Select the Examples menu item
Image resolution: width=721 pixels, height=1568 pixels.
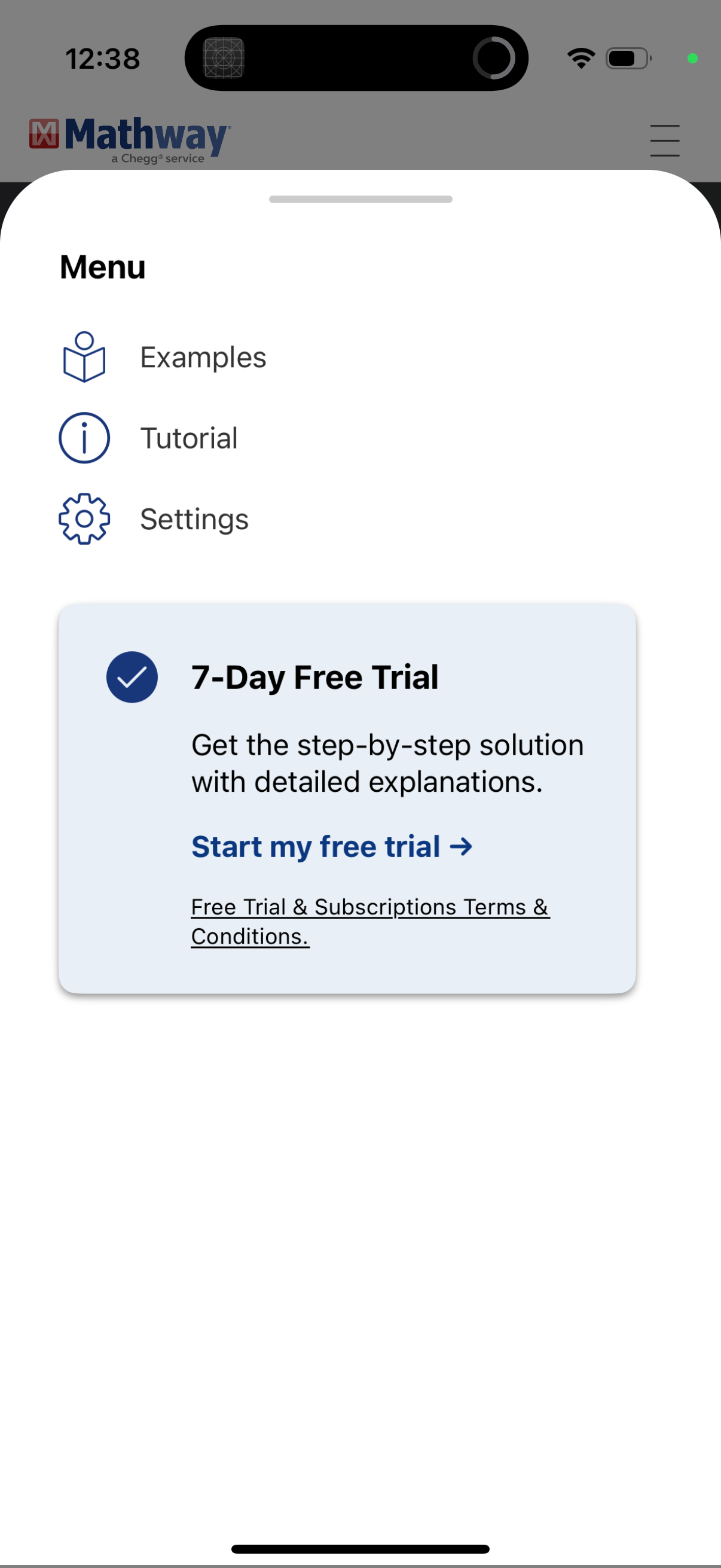[x=203, y=358]
